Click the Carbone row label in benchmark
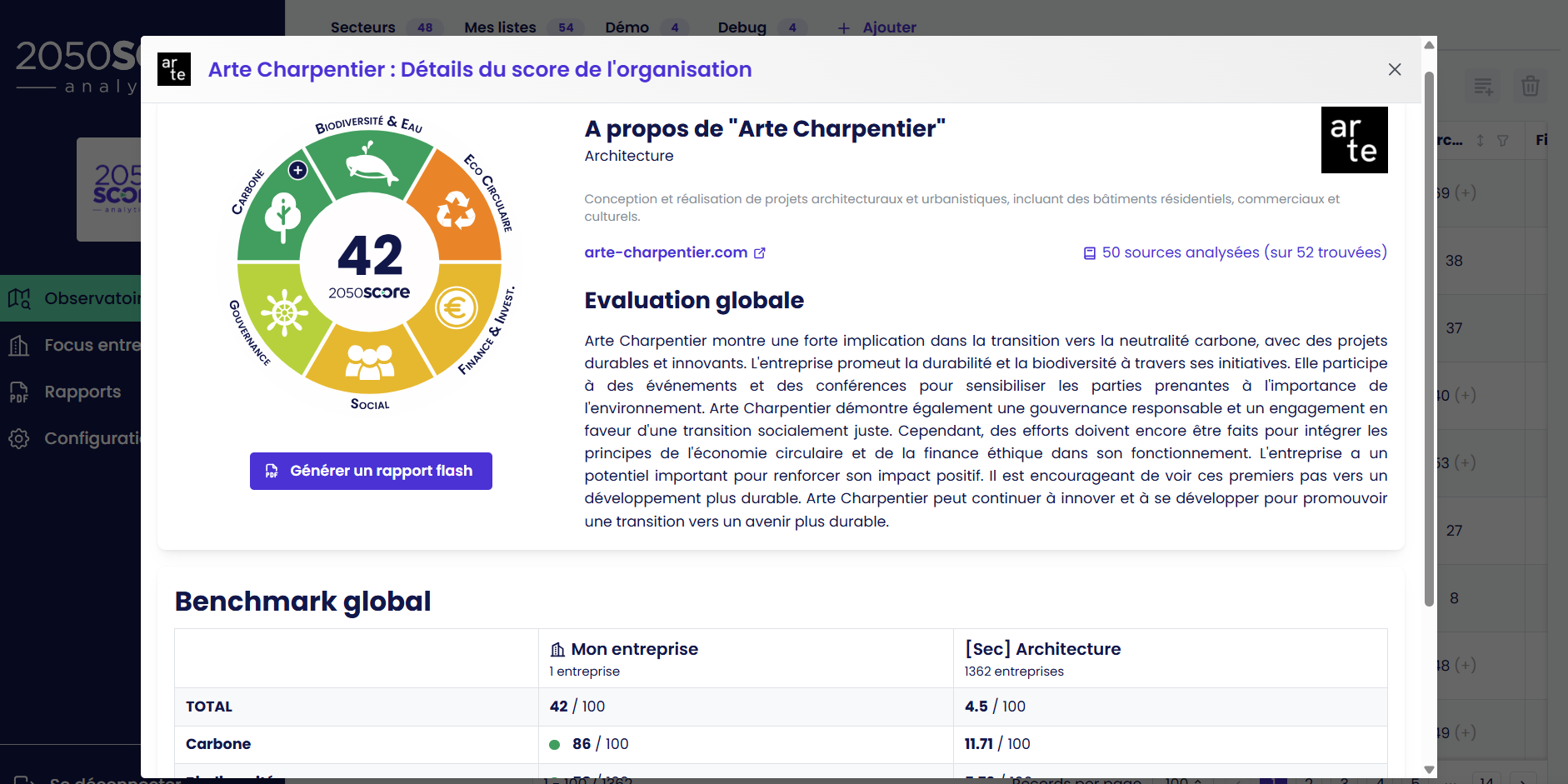The image size is (1568, 784). click(x=218, y=744)
